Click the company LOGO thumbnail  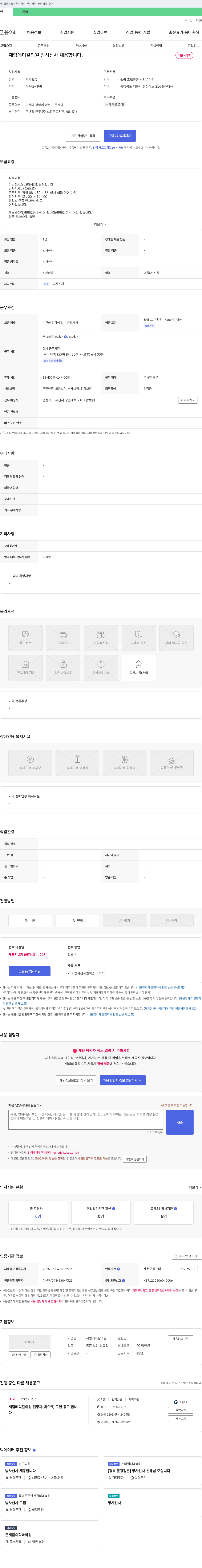29,1342
